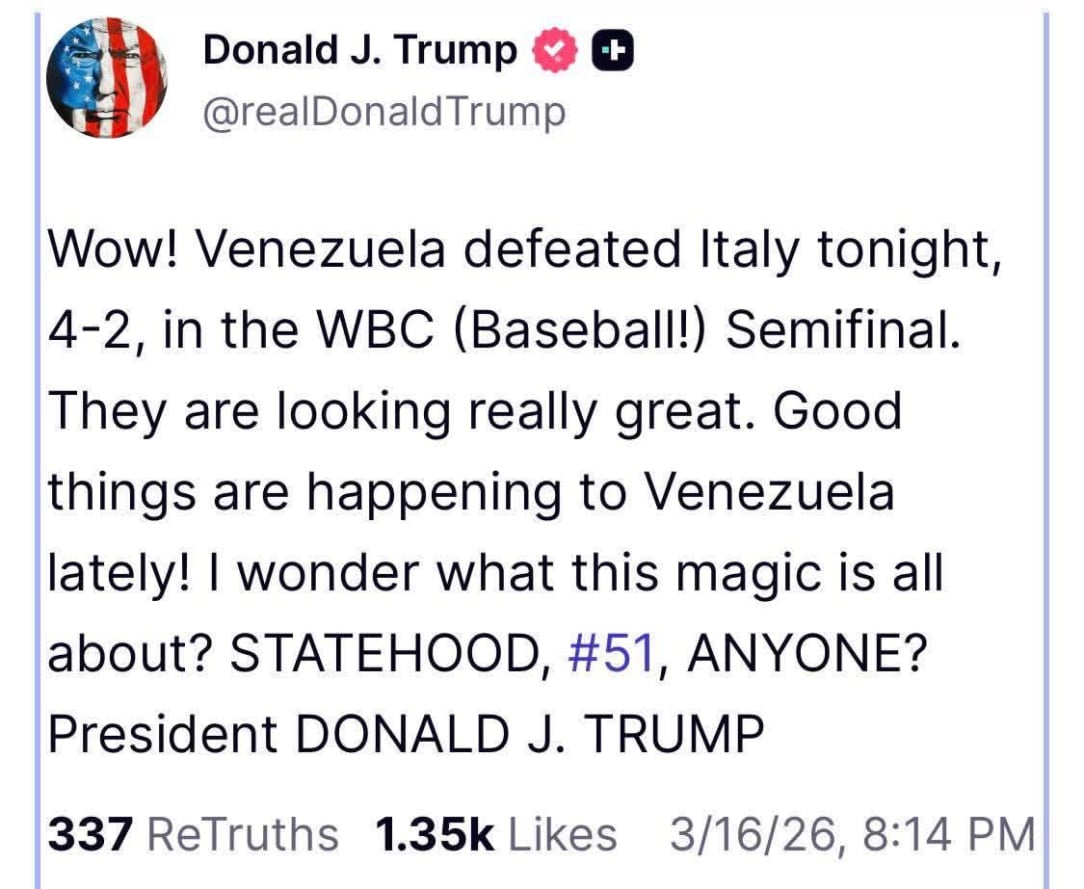Open the #51 hashtag link
This screenshot has height=889, width=1084.
click(x=611, y=653)
